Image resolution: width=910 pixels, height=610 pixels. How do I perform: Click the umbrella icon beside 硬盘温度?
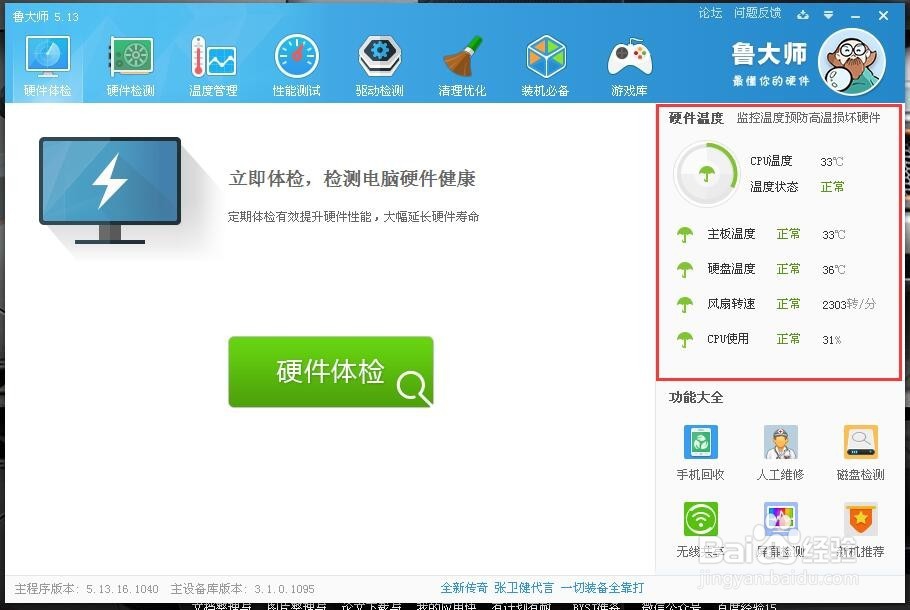[x=685, y=269]
